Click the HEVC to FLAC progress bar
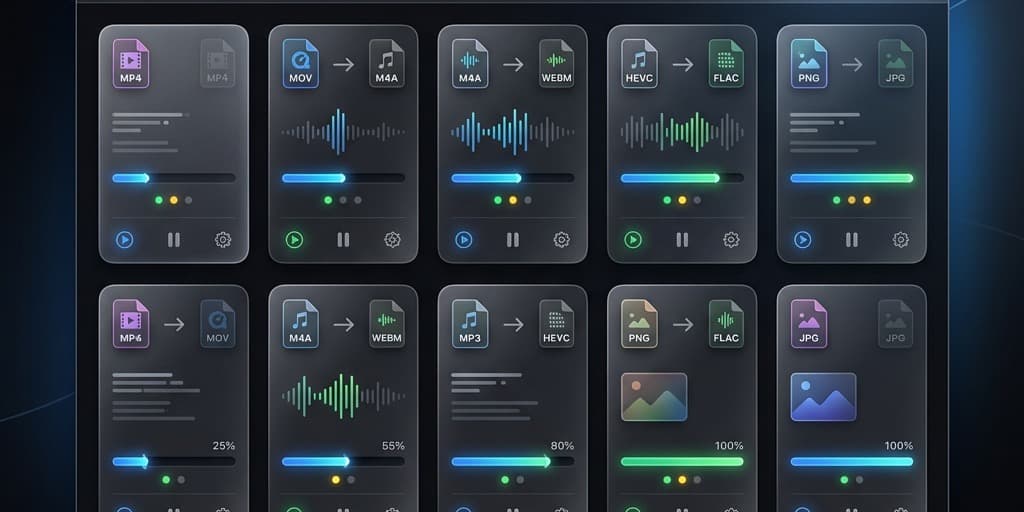This screenshot has height=512, width=1024. pos(682,178)
